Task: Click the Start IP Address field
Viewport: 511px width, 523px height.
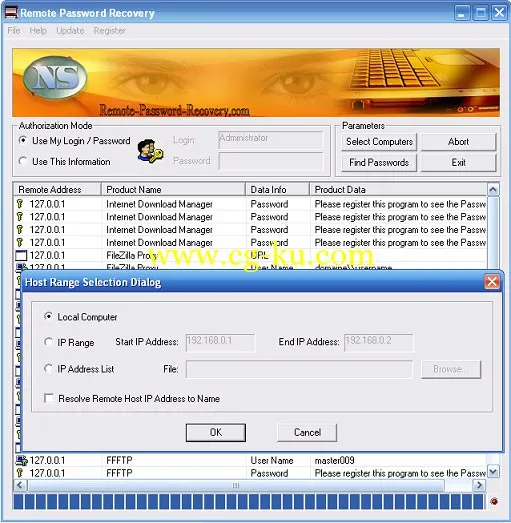Action: click(x=220, y=343)
